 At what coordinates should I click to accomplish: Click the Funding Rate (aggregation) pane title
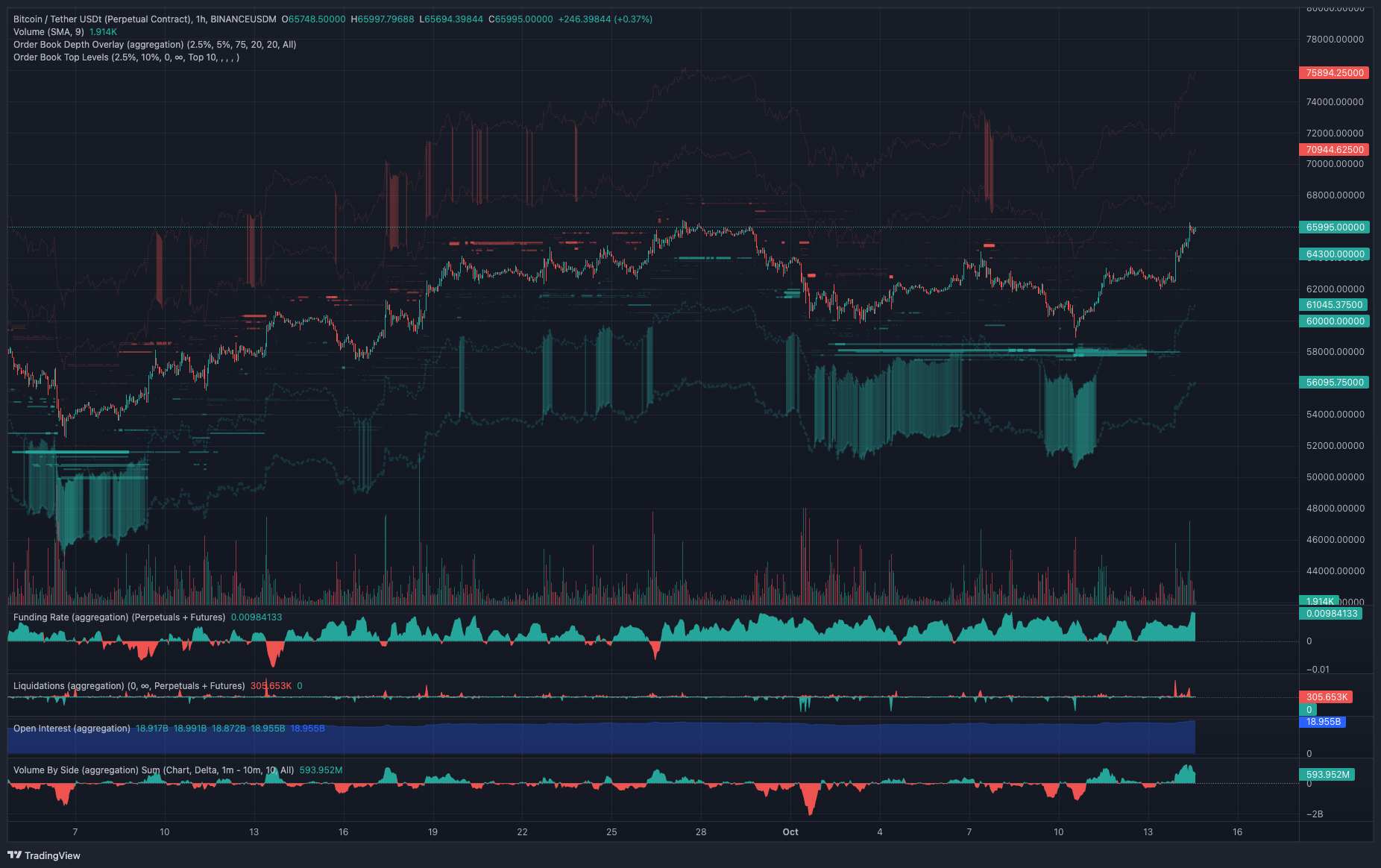point(119,617)
